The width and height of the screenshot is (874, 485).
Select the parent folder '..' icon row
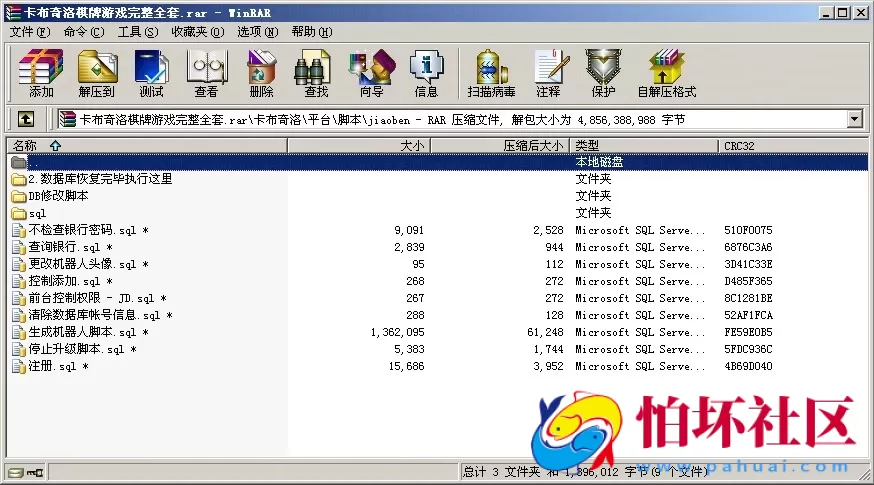(19, 162)
